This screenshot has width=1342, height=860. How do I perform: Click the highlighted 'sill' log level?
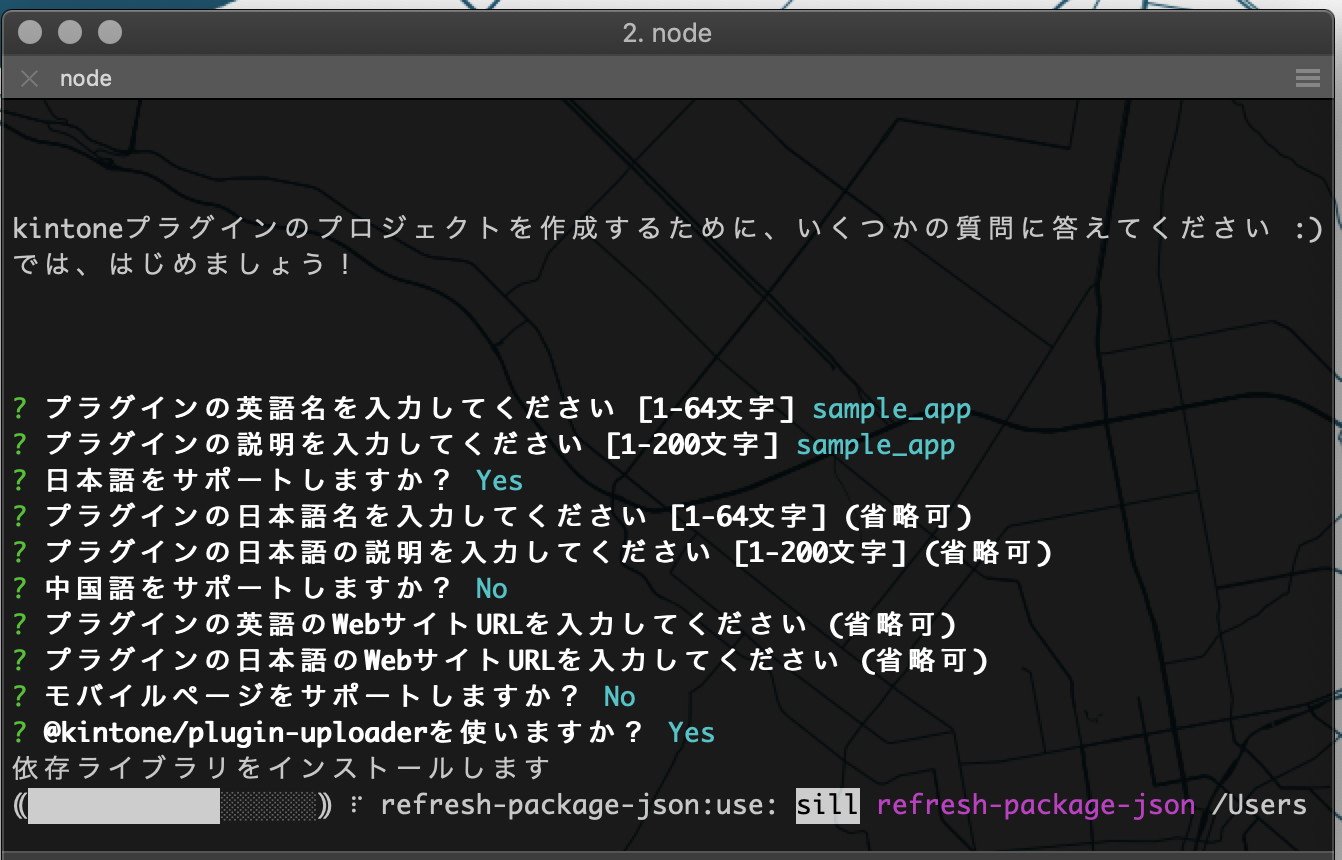coord(828,805)
